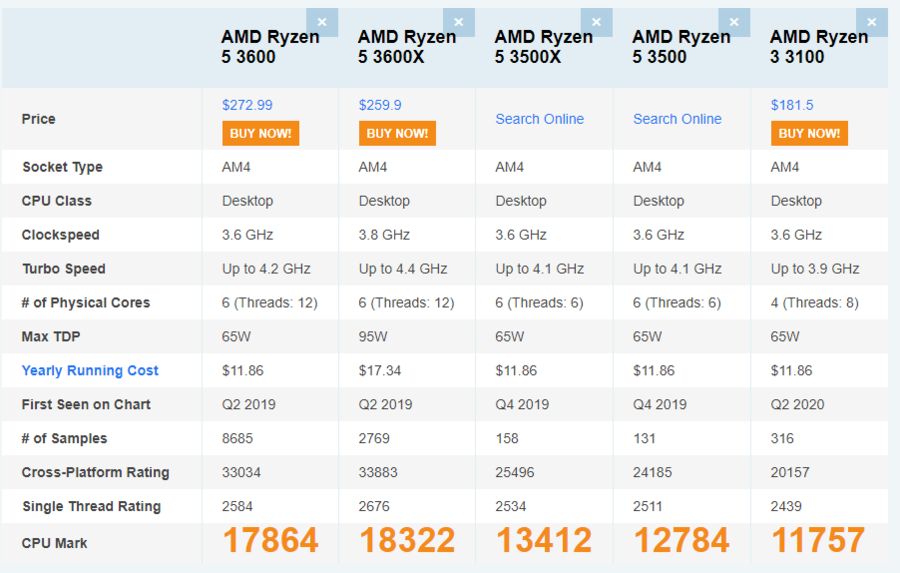Click the 17864 CPU Mark score

[270, 541]
